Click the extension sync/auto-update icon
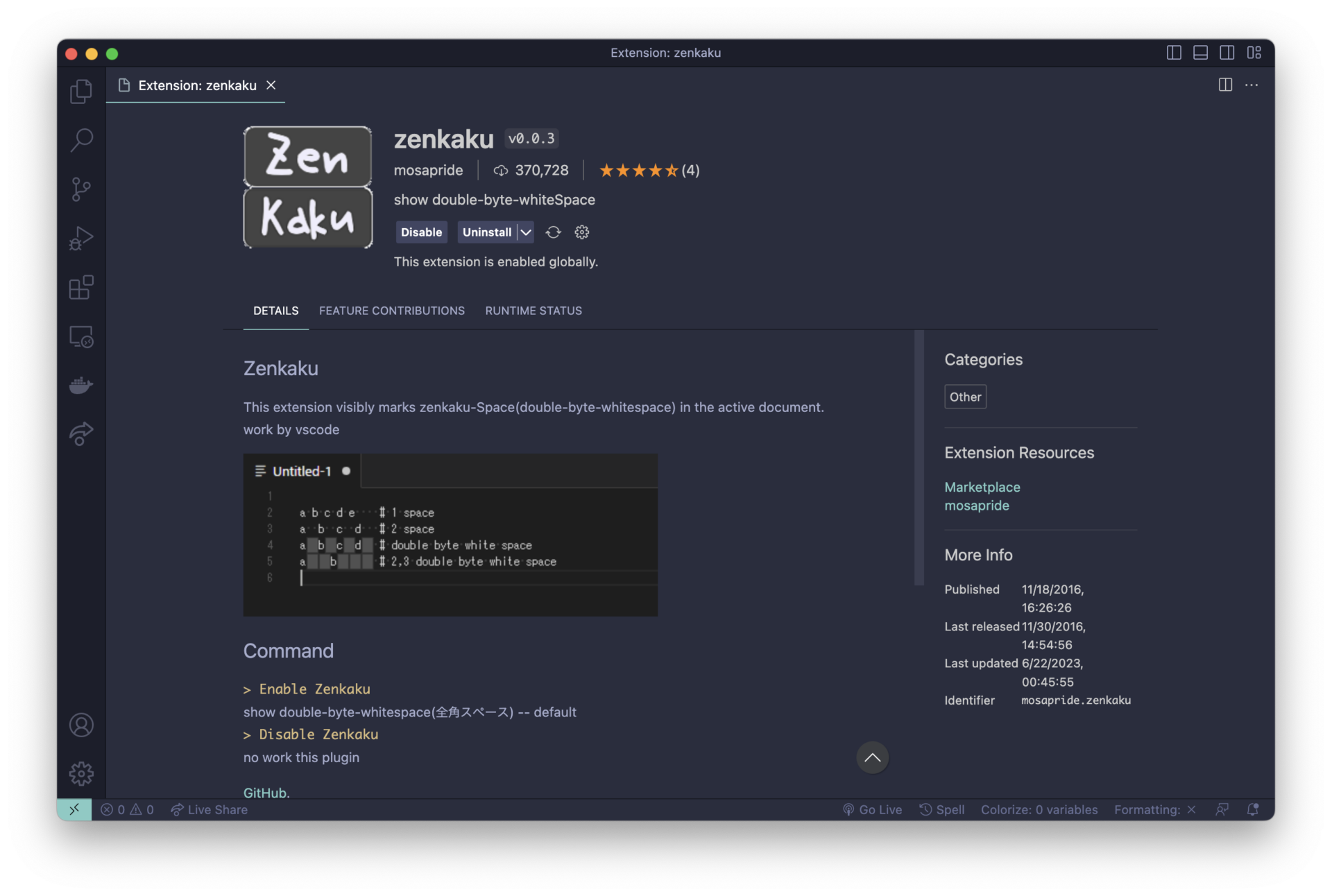The image size is (1332, 896). (x=553, y=232)
